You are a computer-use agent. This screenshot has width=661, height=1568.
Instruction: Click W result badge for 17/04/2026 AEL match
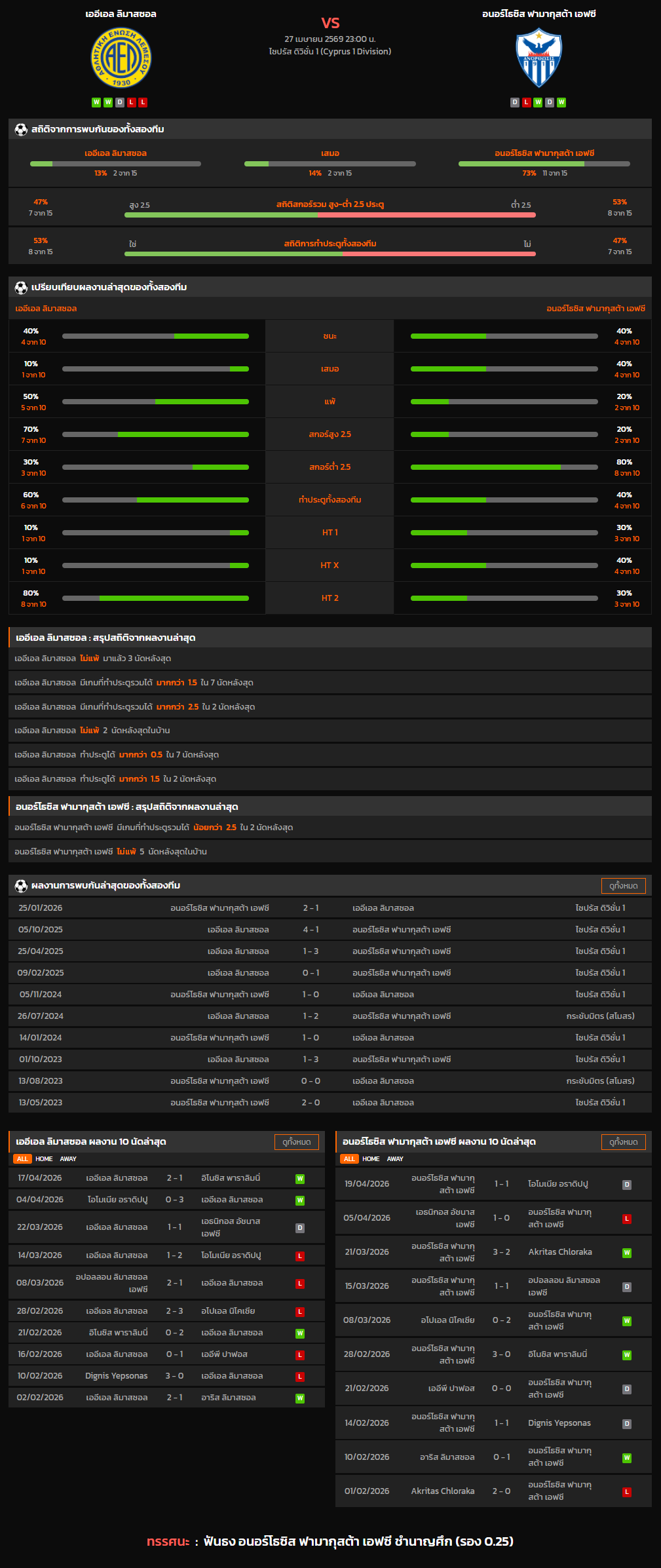[300, 1179]
